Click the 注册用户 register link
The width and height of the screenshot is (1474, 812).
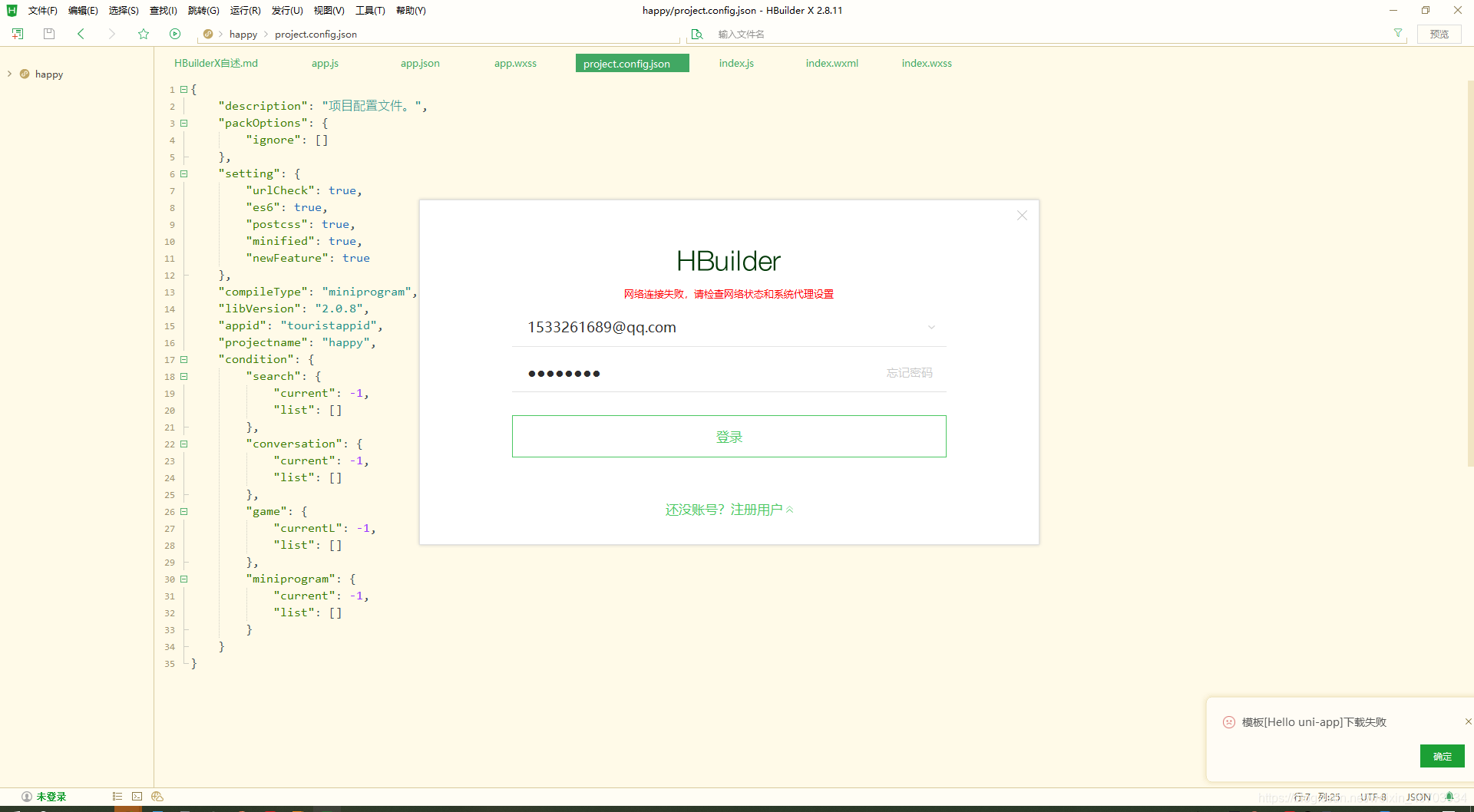tap(756, 510)
